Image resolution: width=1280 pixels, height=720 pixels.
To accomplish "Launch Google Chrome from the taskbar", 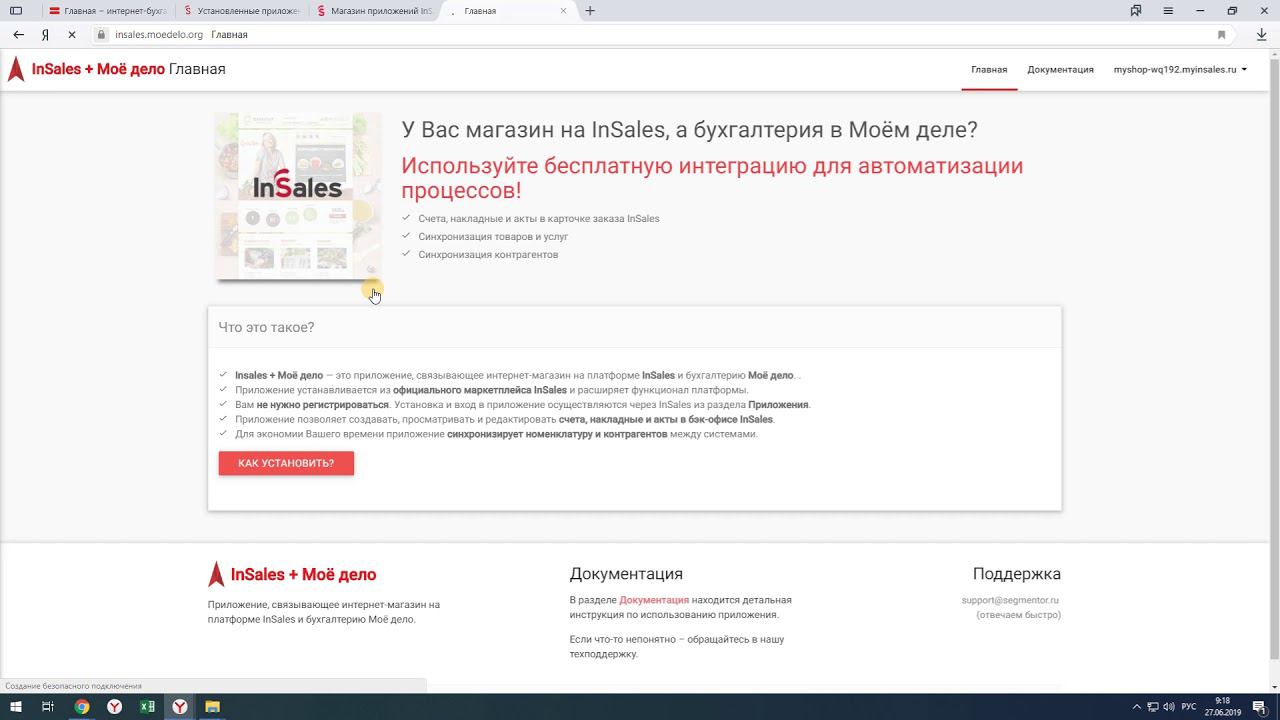I will point(82,707).
